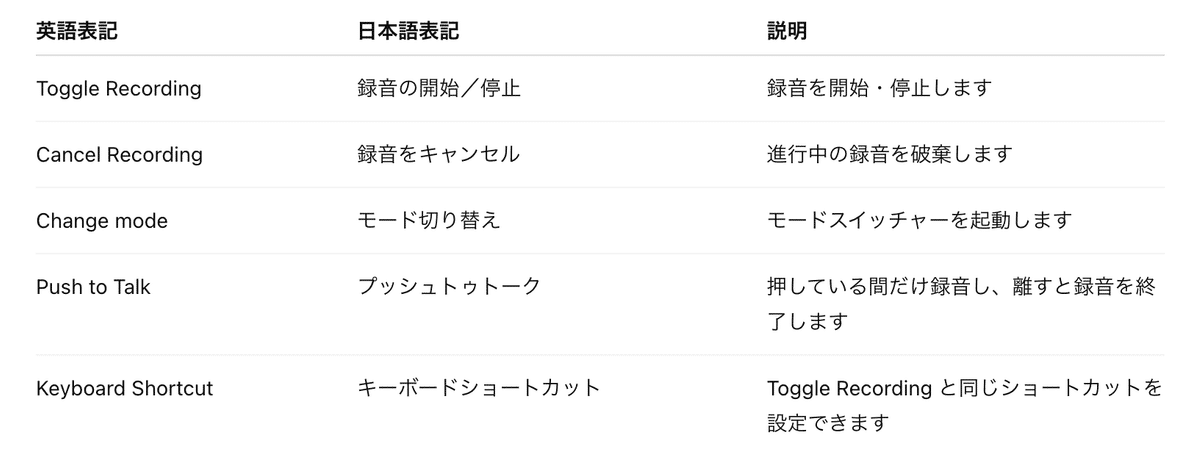The width and height of the screenshot is (1200, 463).
Task: Click the キーボードショートカット cell
Action: point(479,388)
